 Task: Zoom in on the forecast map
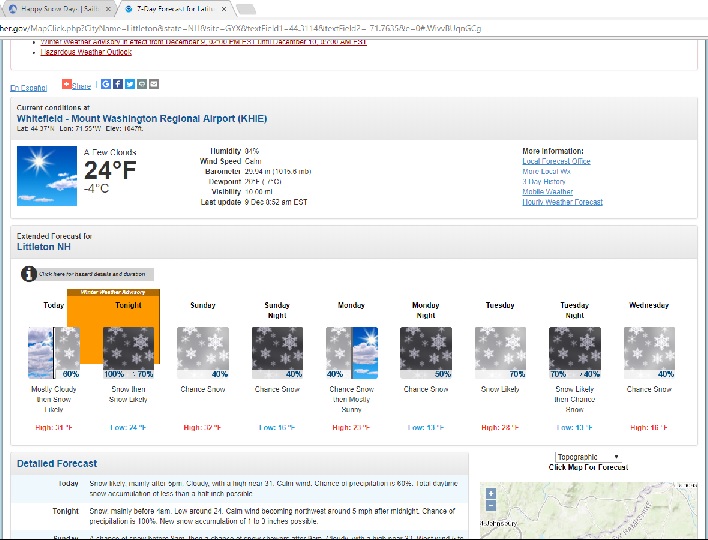[x=491, y=493]
